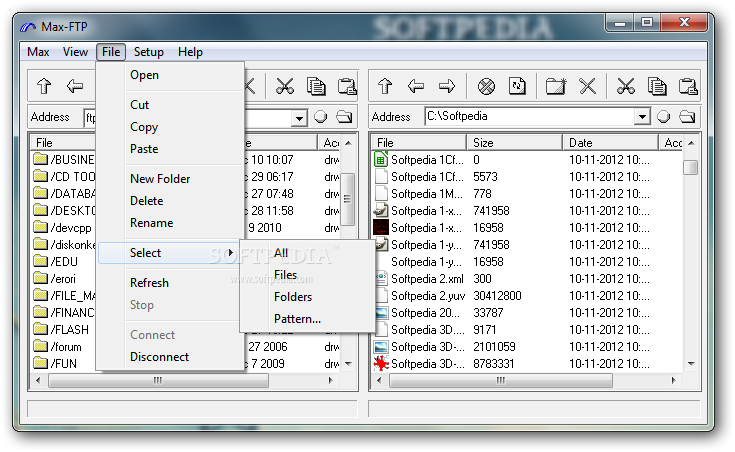Copy using right pane copy icon
Screen dimensions: 735x452
(x=657, y=86)
